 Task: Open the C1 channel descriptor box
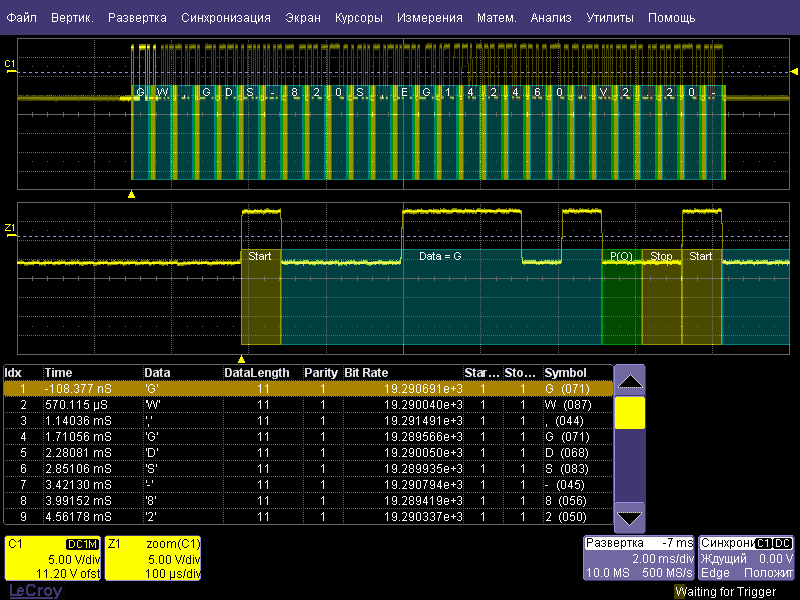point(53,558)
